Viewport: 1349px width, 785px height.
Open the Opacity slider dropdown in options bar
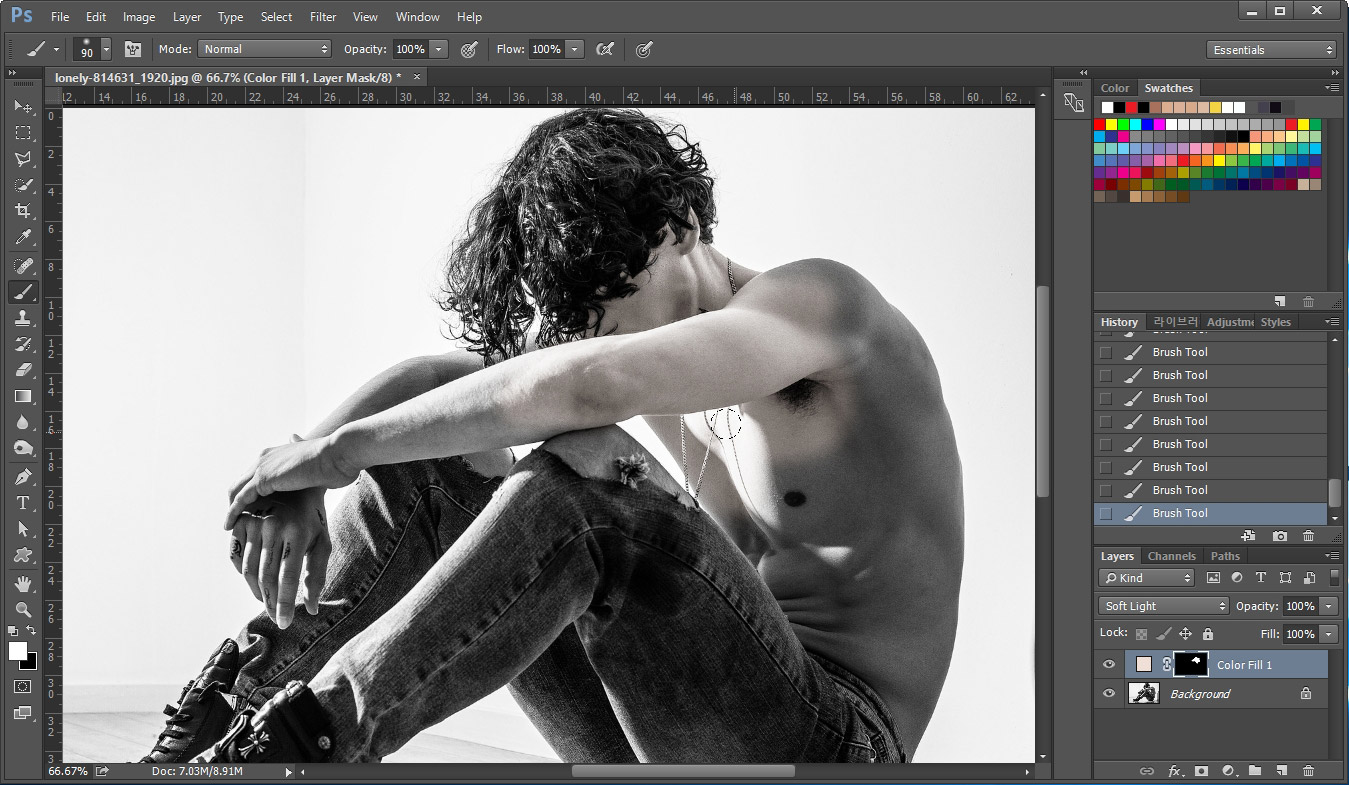(x=439, y=49)
